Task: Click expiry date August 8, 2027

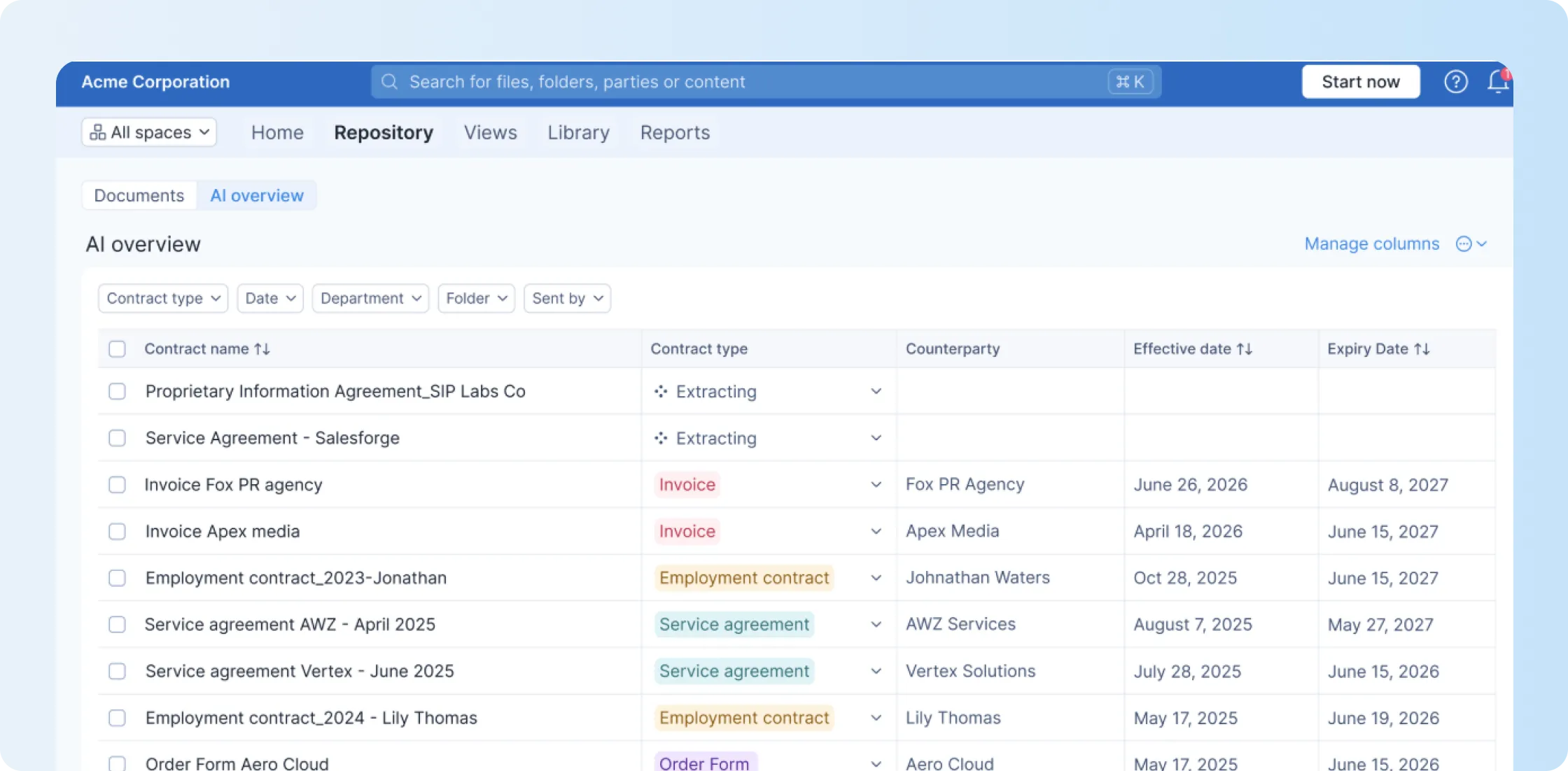Action: [1388, 485]
